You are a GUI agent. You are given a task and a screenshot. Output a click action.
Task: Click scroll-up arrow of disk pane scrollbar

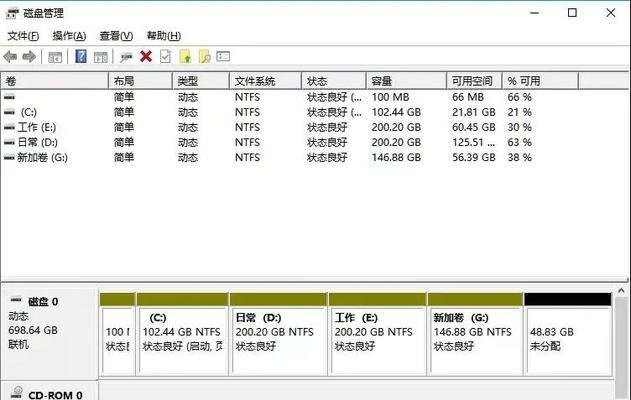tap(621, 291)
